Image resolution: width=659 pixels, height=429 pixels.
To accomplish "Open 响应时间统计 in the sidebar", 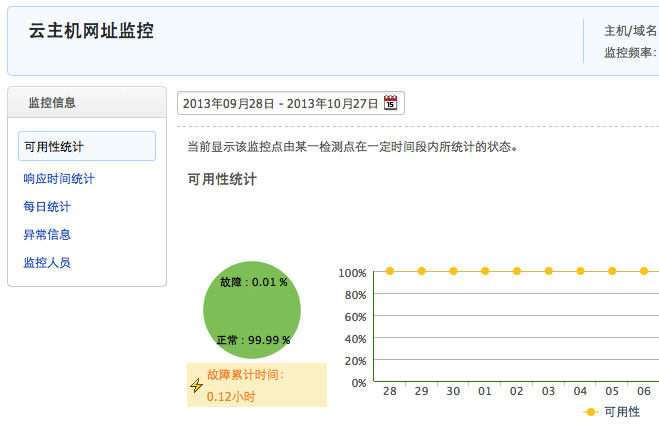I will coord(59,179).
